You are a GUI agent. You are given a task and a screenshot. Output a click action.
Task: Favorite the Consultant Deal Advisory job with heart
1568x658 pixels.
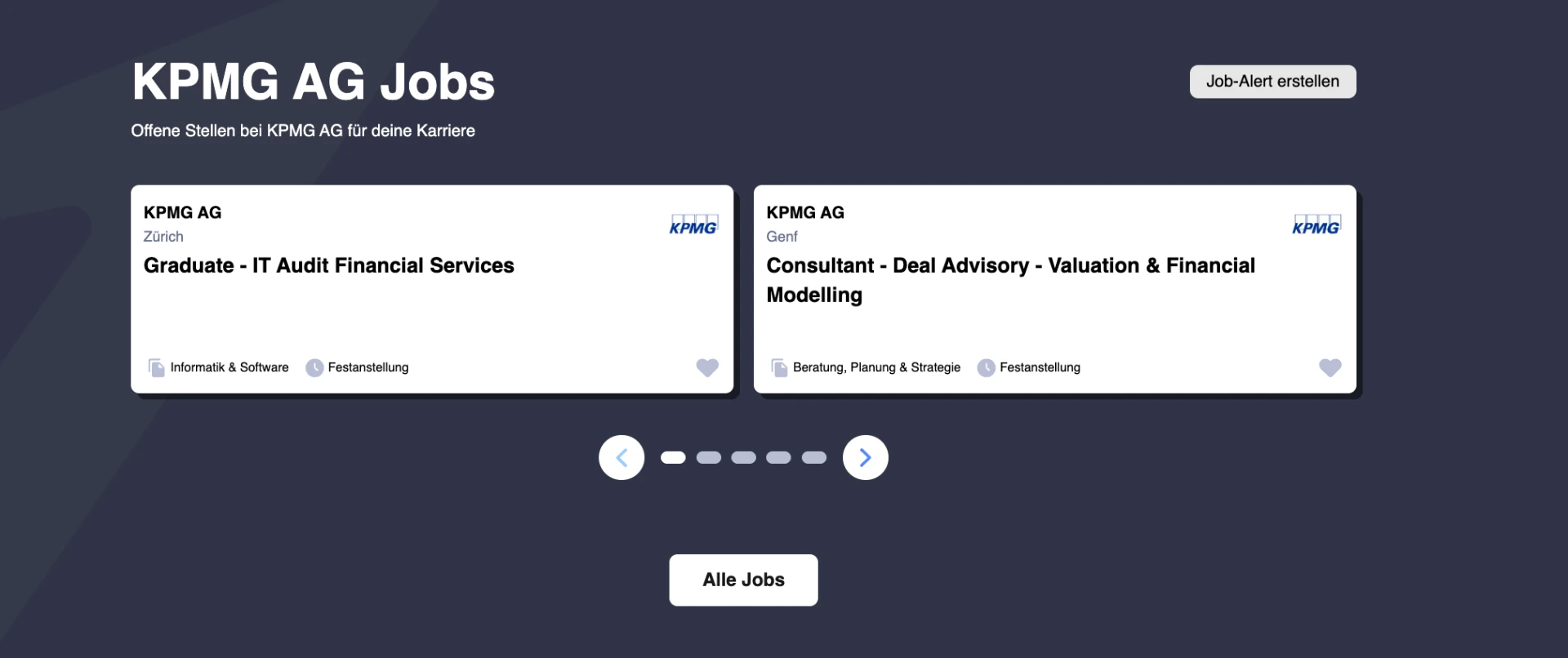(x=1330, y=367)
